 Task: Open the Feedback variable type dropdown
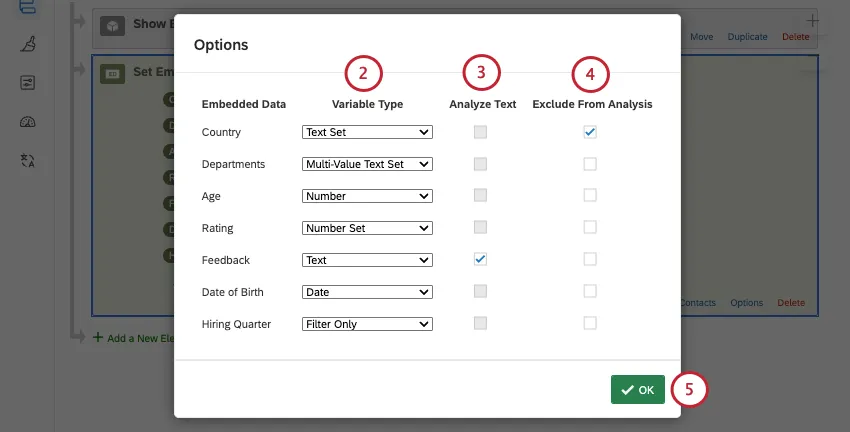(367, 260)
